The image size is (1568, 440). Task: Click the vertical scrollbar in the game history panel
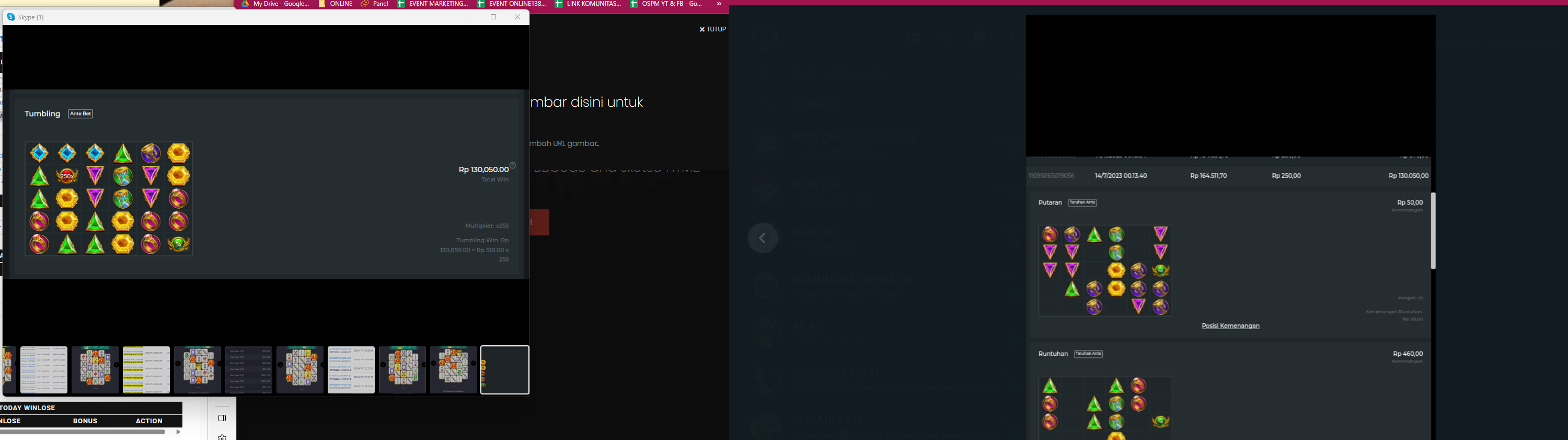(1433, 231)
